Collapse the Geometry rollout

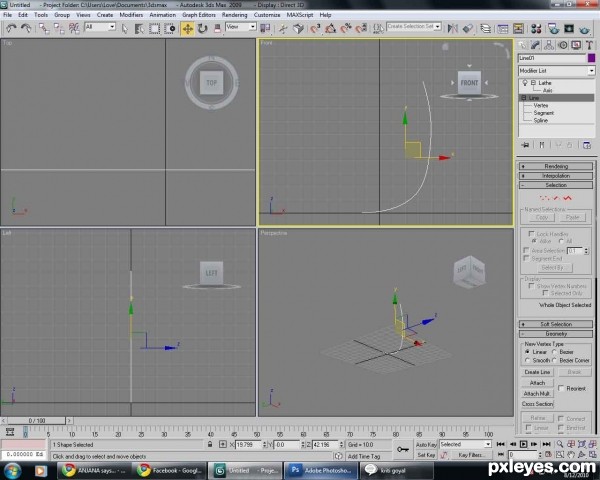[556, 334]
